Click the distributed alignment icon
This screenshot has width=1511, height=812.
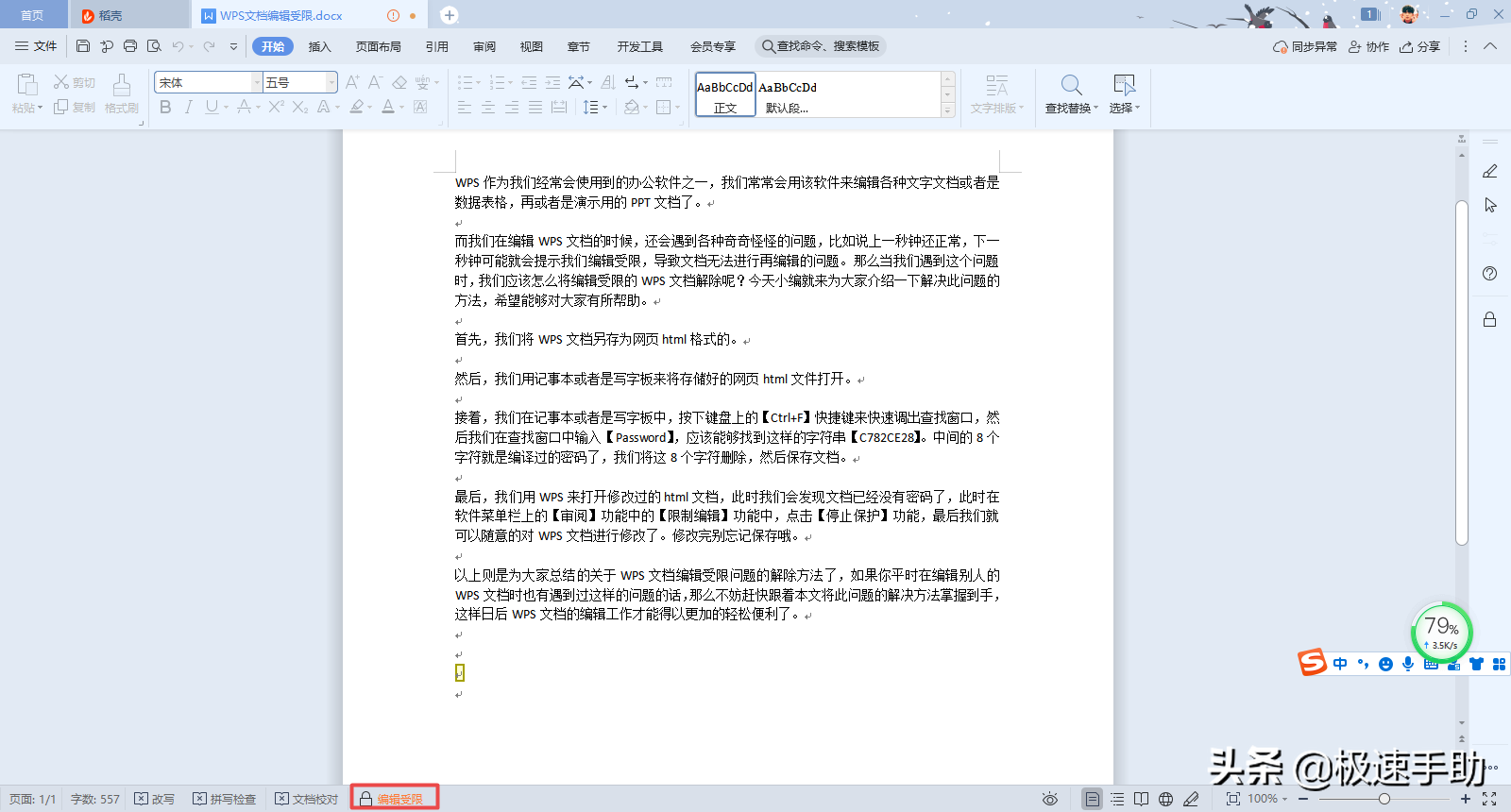[x=559, y=107]
